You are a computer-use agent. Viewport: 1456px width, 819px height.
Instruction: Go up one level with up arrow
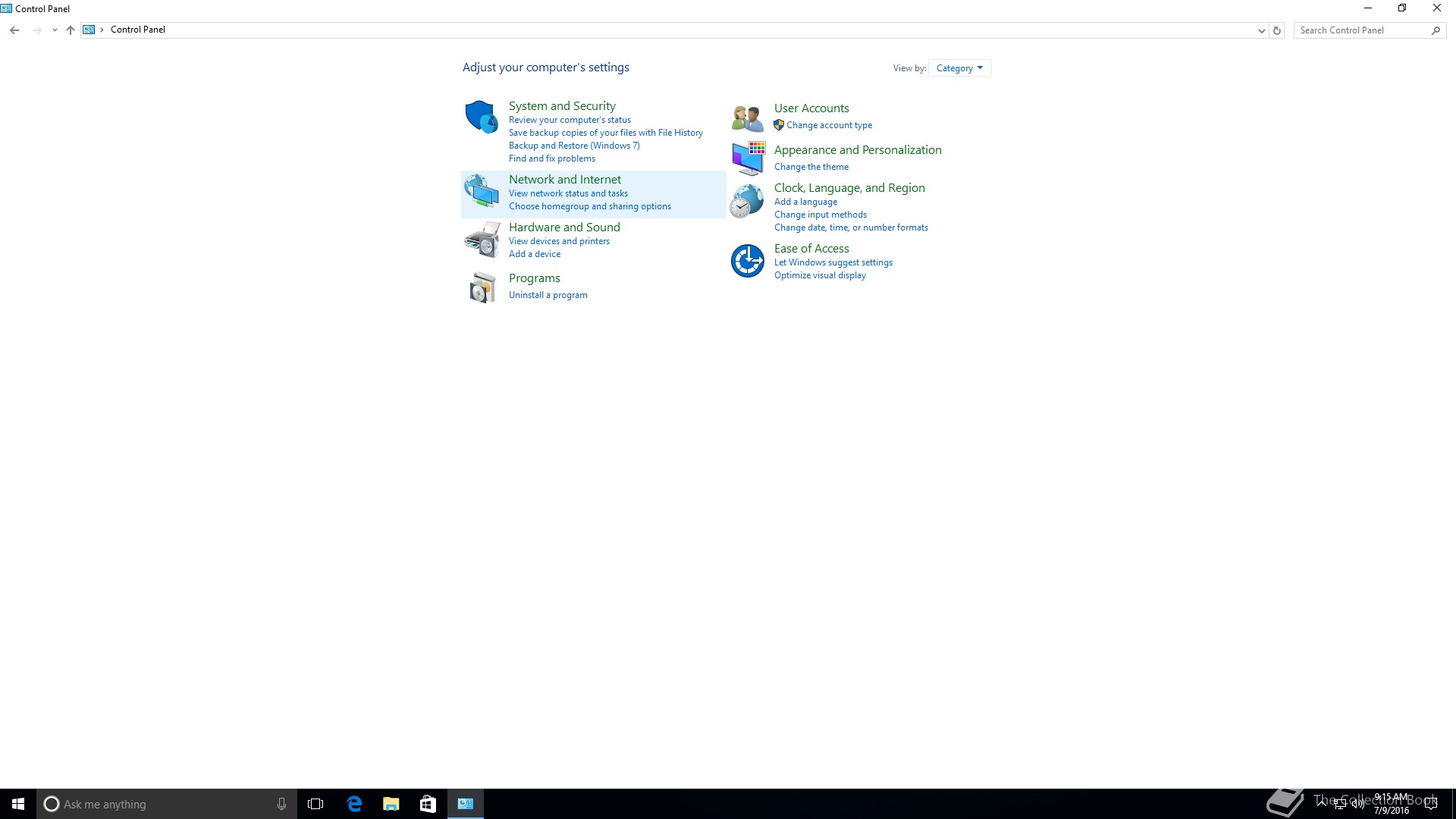(71, 30)
